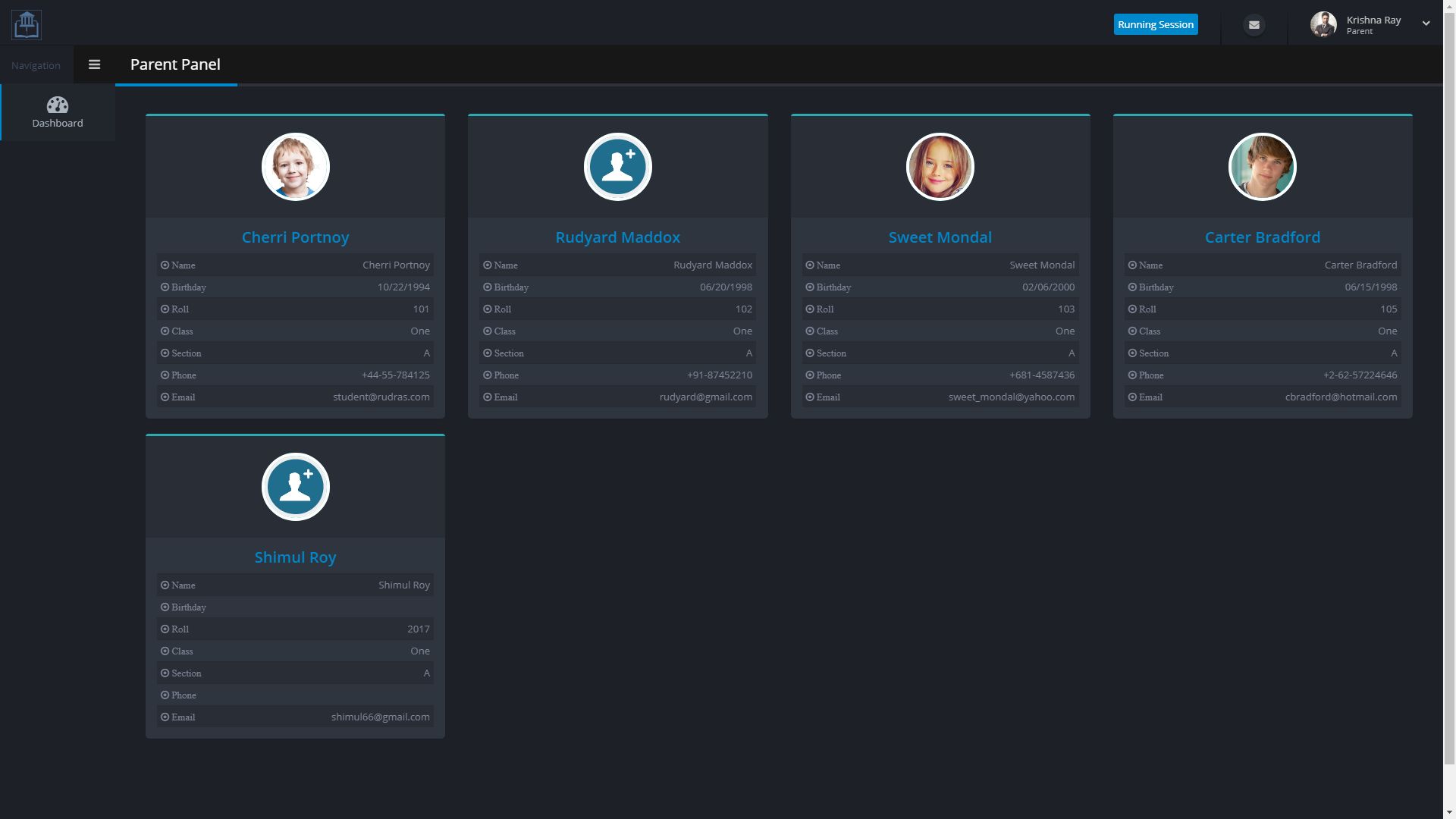Screen dimensions: 1456x819
Task: Click the Phone icon in Carter Bradford's card
Action: click(x=1132, y=375)
